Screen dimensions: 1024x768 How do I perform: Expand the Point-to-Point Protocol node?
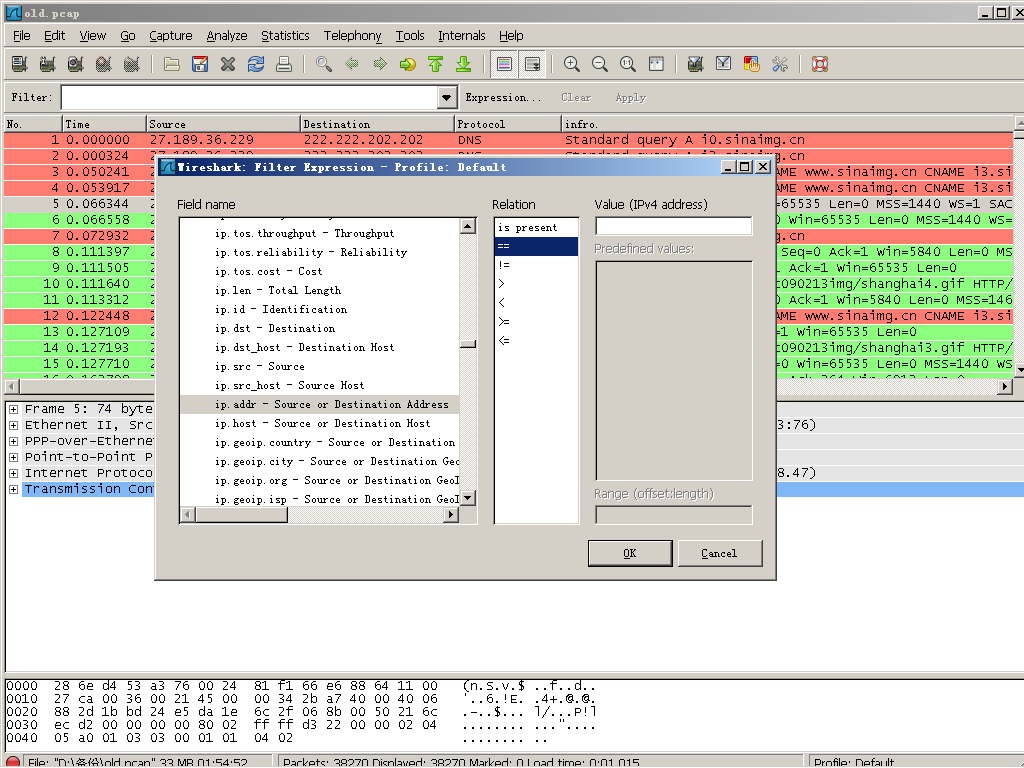(13, 457)
